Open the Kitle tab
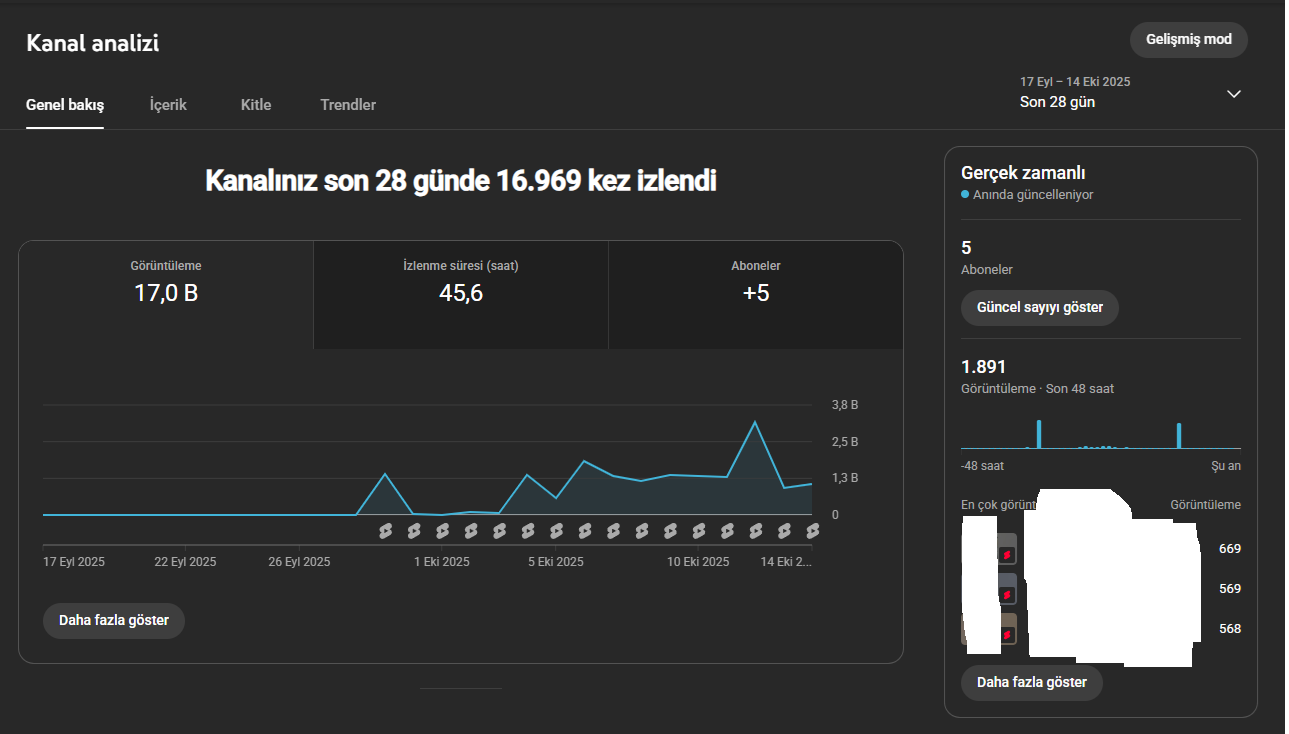The image size is (1289, 734). click(x=256, y=105)
